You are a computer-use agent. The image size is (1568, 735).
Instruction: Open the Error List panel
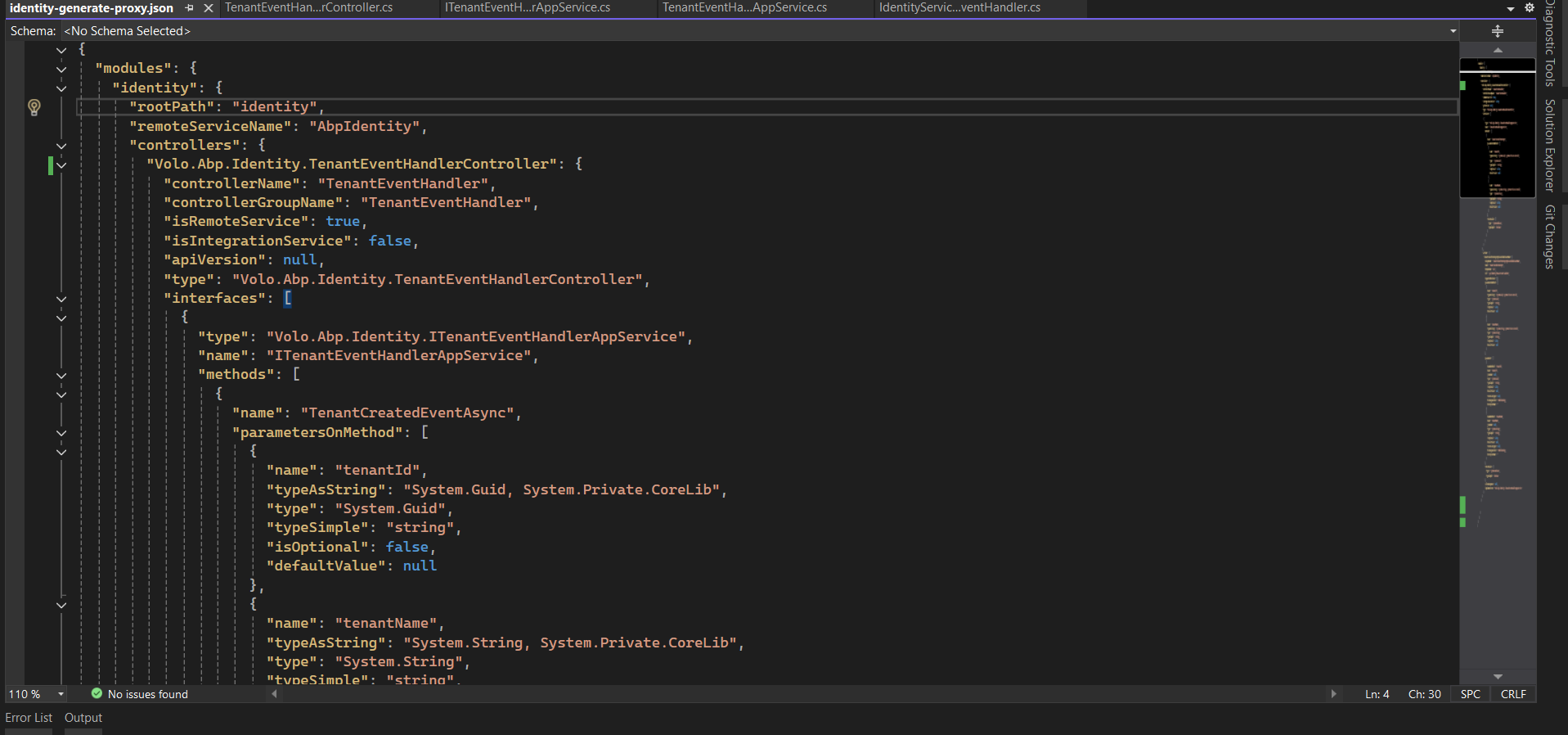[29, 718]
